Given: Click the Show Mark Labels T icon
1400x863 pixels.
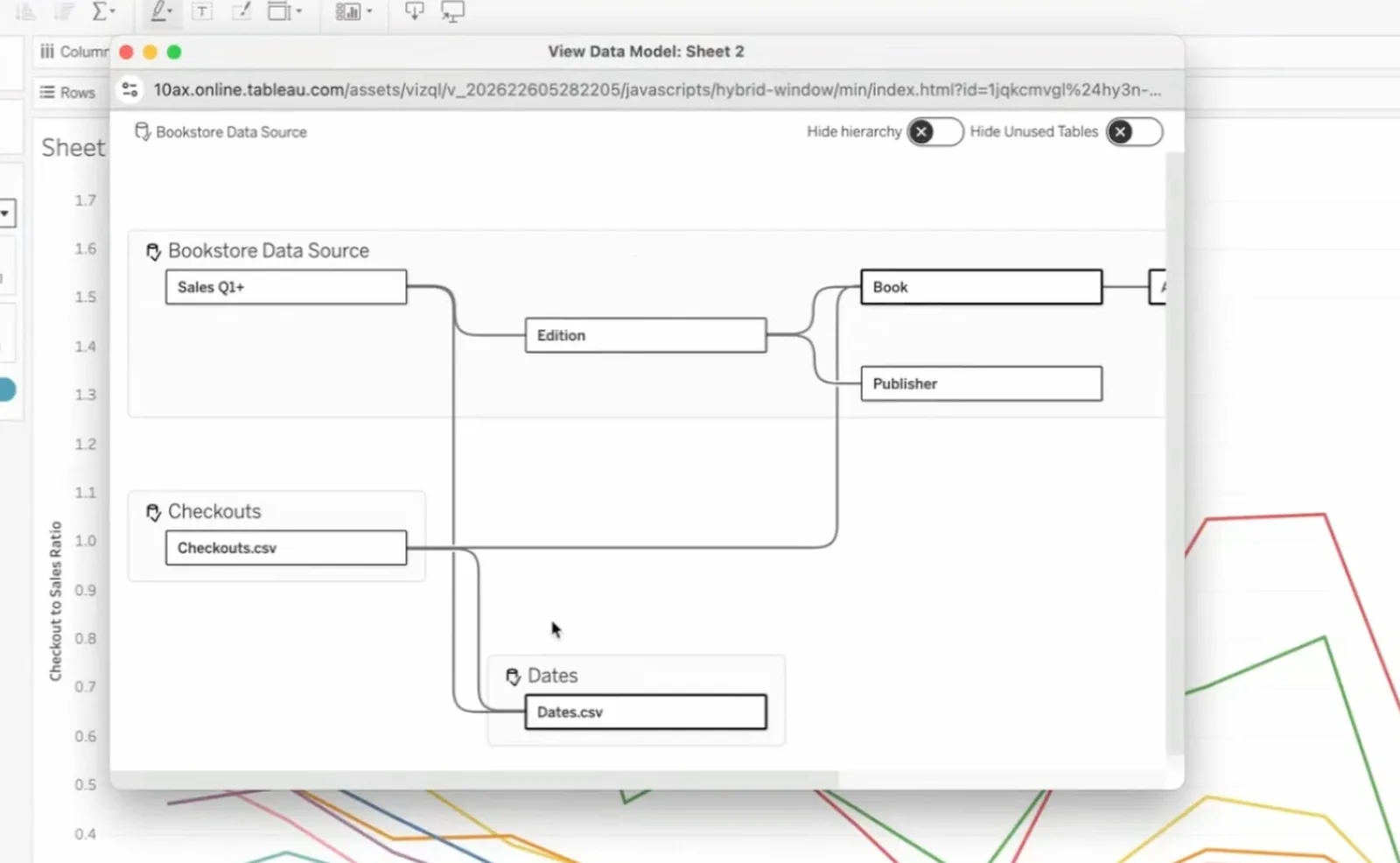Looking at the screenshot, I should click(202, 11).
